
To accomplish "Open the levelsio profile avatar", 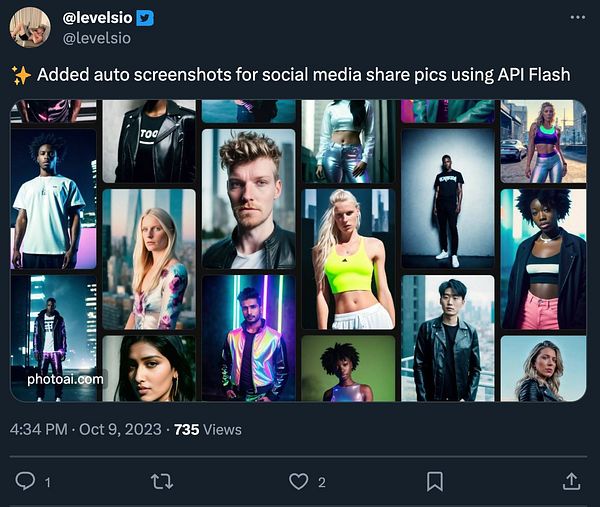I will (30, 28).
